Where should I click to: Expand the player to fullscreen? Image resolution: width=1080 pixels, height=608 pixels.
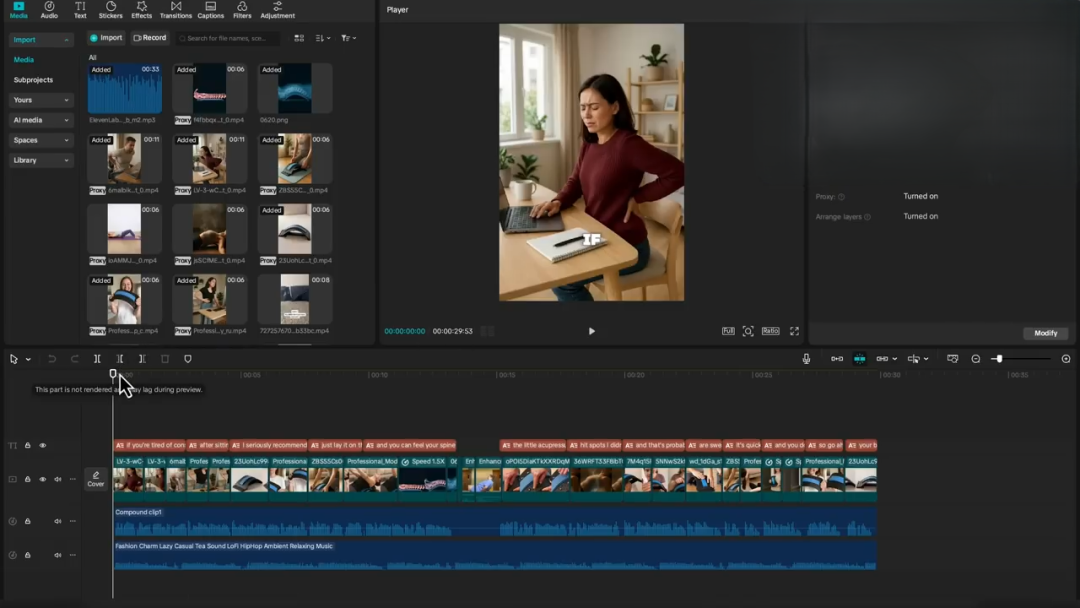click(794, 331)
